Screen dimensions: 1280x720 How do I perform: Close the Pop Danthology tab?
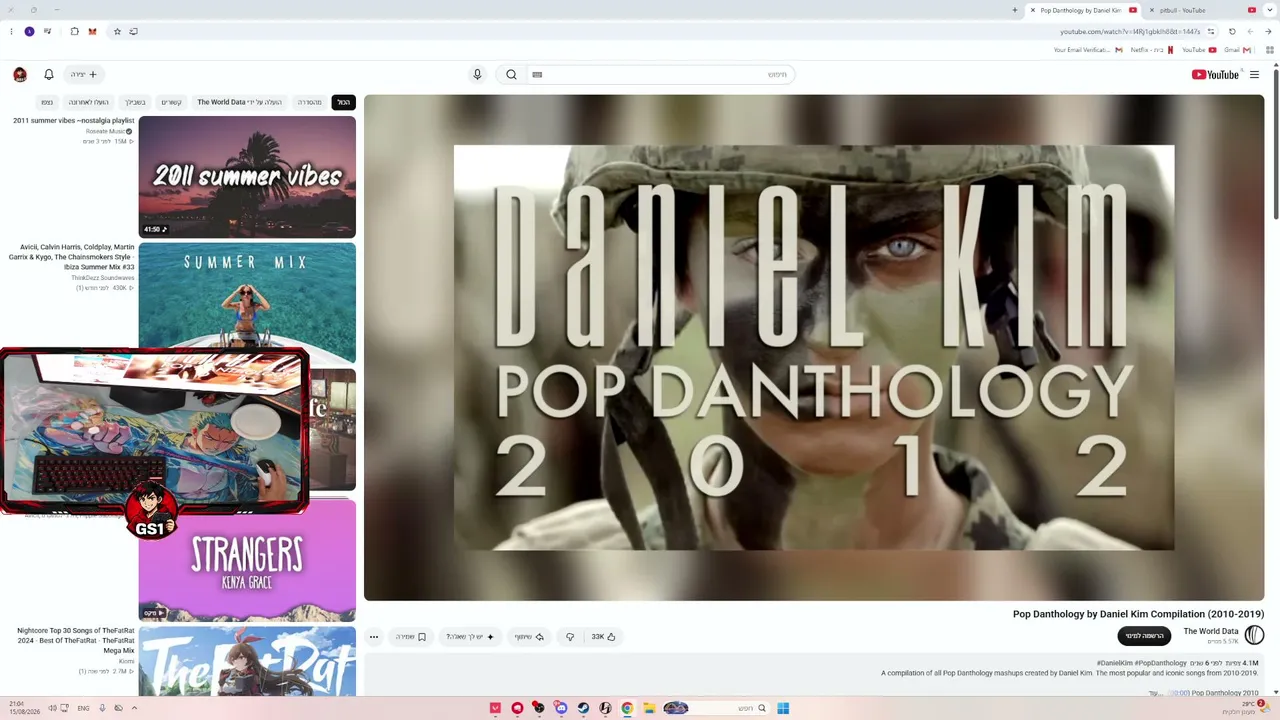point(1033,10)
